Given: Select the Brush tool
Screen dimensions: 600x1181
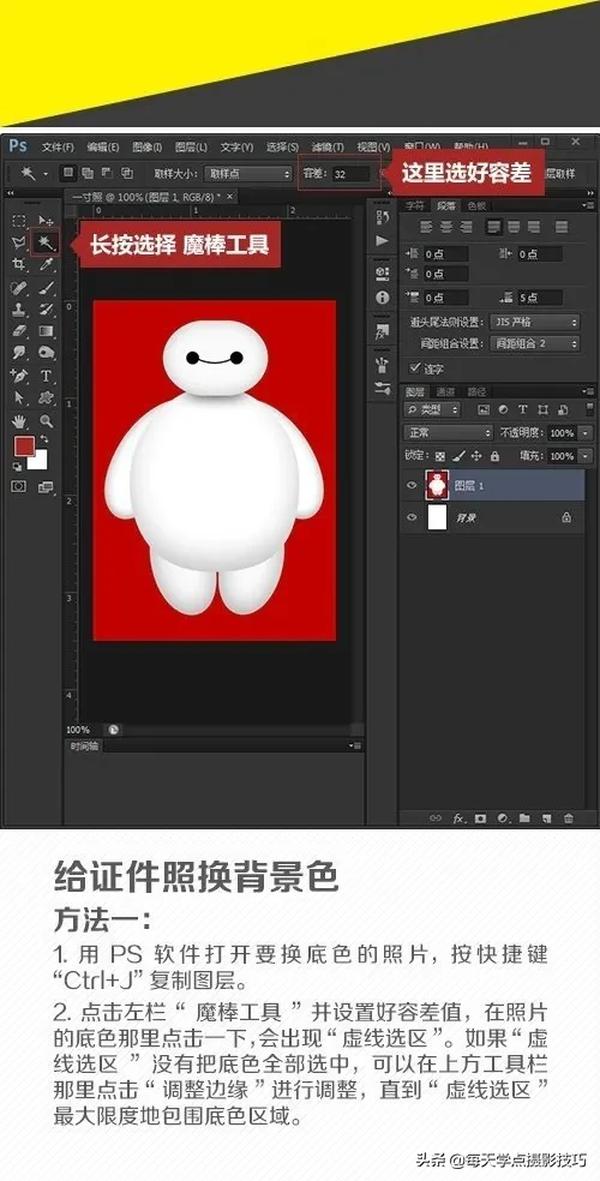Looking at the screenshot, I should pos(46,287).
